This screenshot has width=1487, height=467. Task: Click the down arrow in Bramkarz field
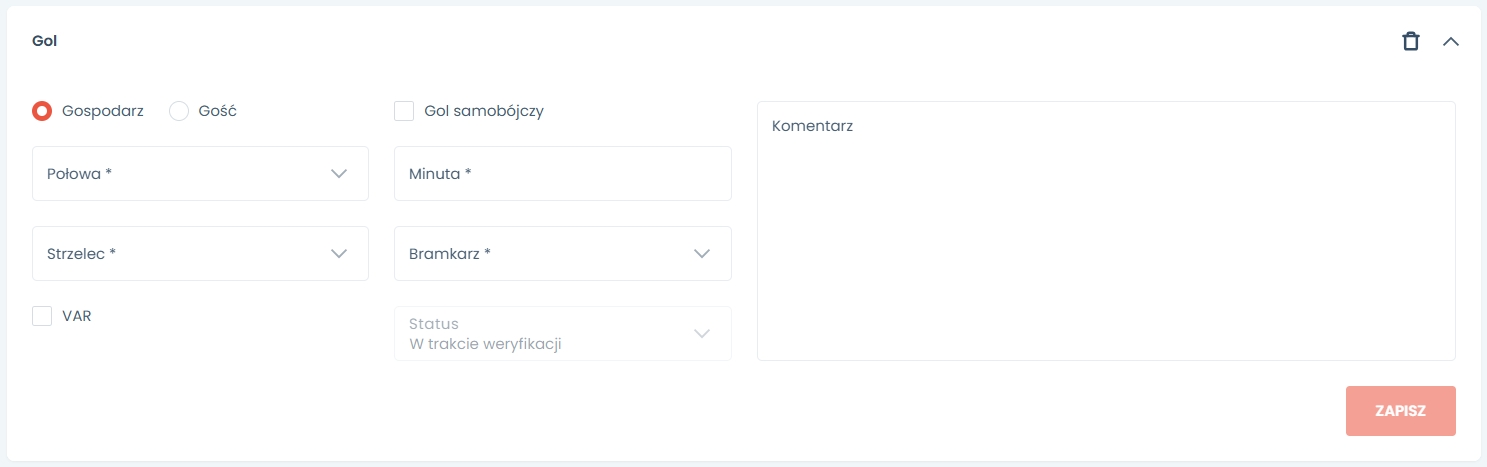pos(702,254)
